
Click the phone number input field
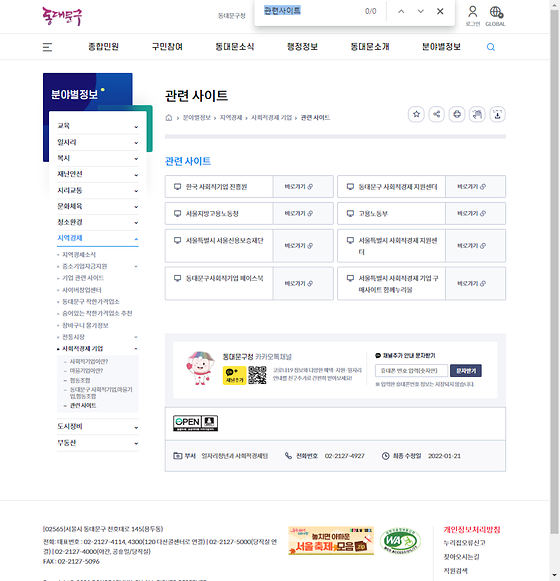(411, 371)
